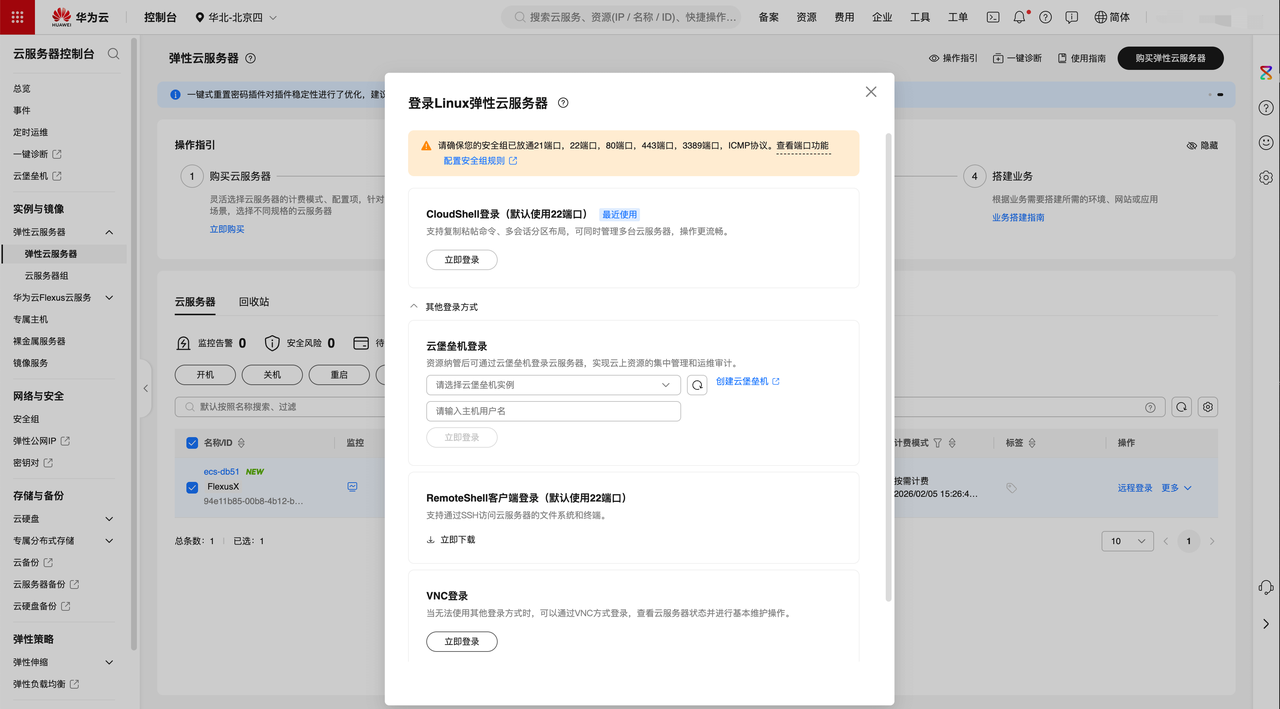The width and height of the screenshot is (1280, 709).
Task: Click the refresh icon above server table
Action: (1182, 407)
